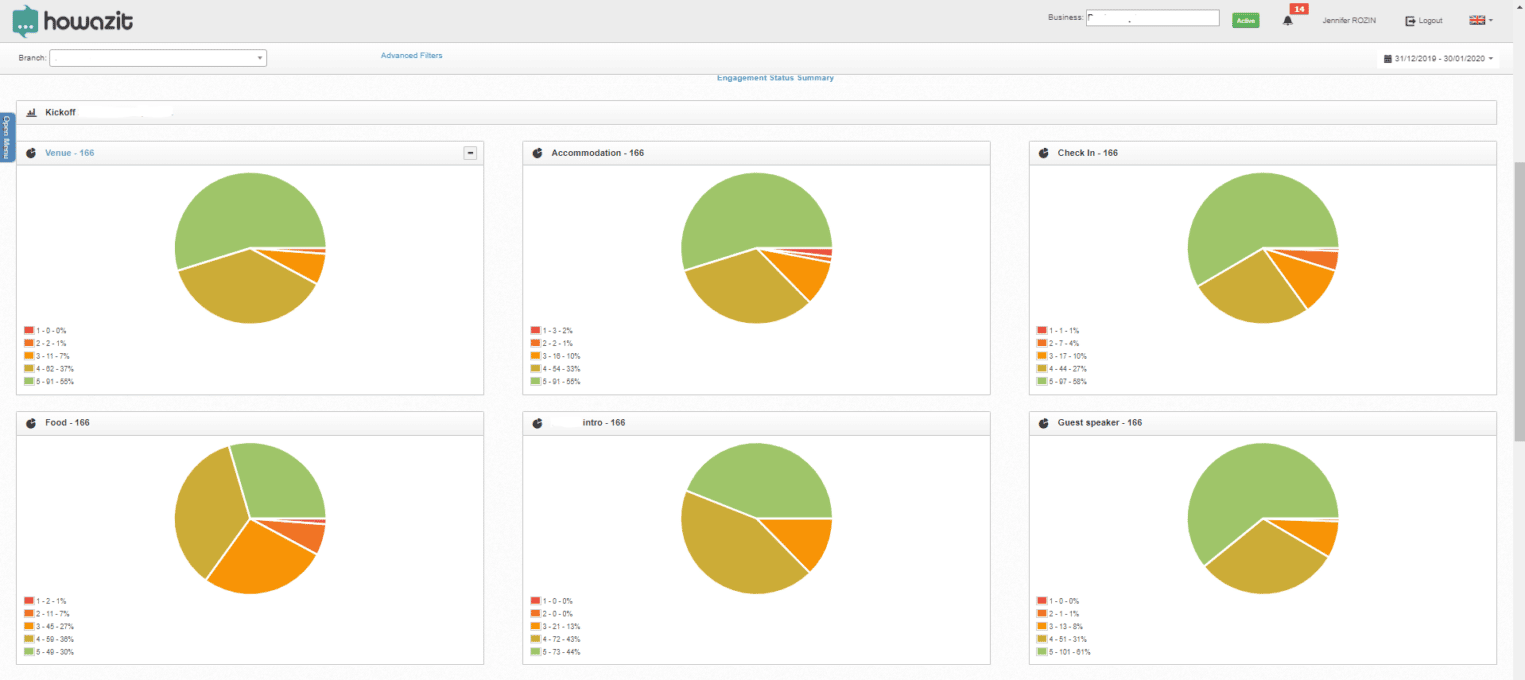Image resolution: width=1525 pixels, height=680 pixels.
Task: Click intro legend entry '5 - 73 - 44%'
Action: coord(555,652)
